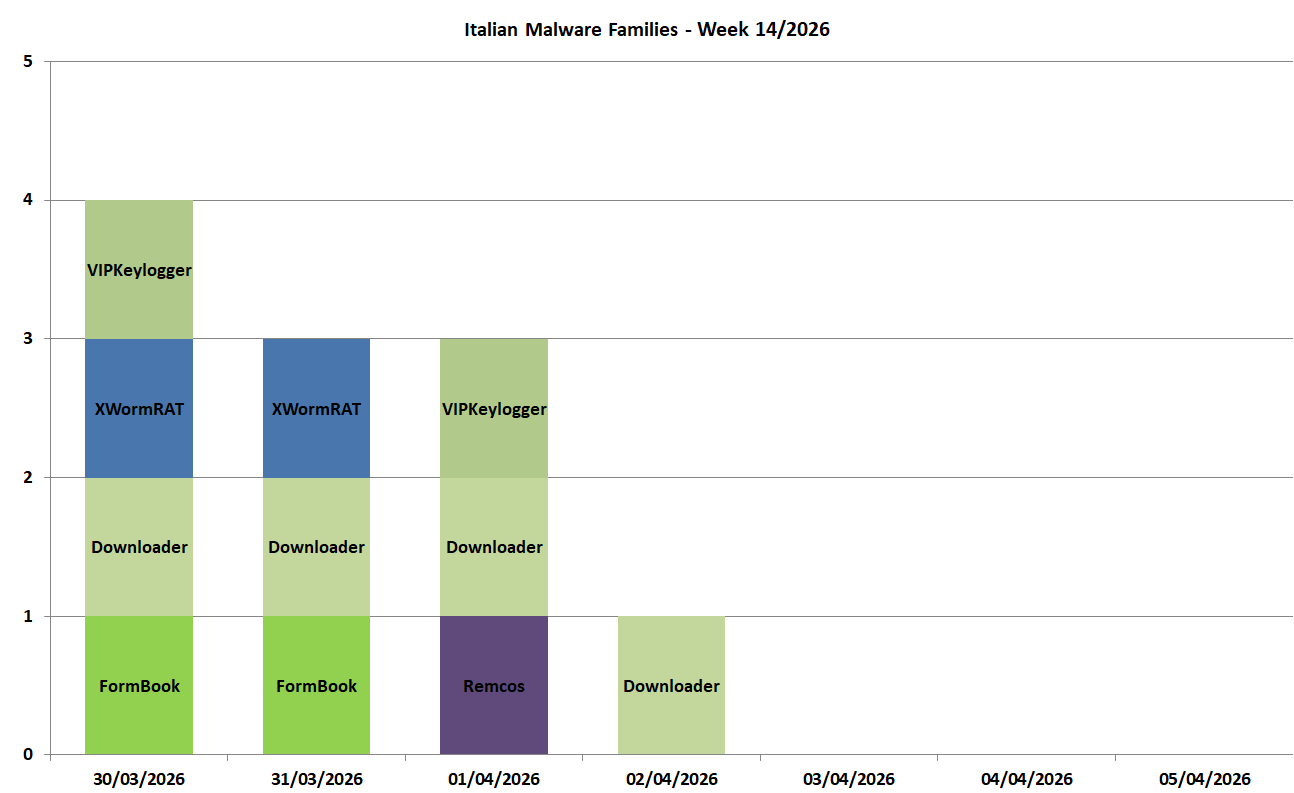This screenshot has width=1294, height=793.
Task: Click the Downloader bar on 02/04/2026
Action: [671, 686]
